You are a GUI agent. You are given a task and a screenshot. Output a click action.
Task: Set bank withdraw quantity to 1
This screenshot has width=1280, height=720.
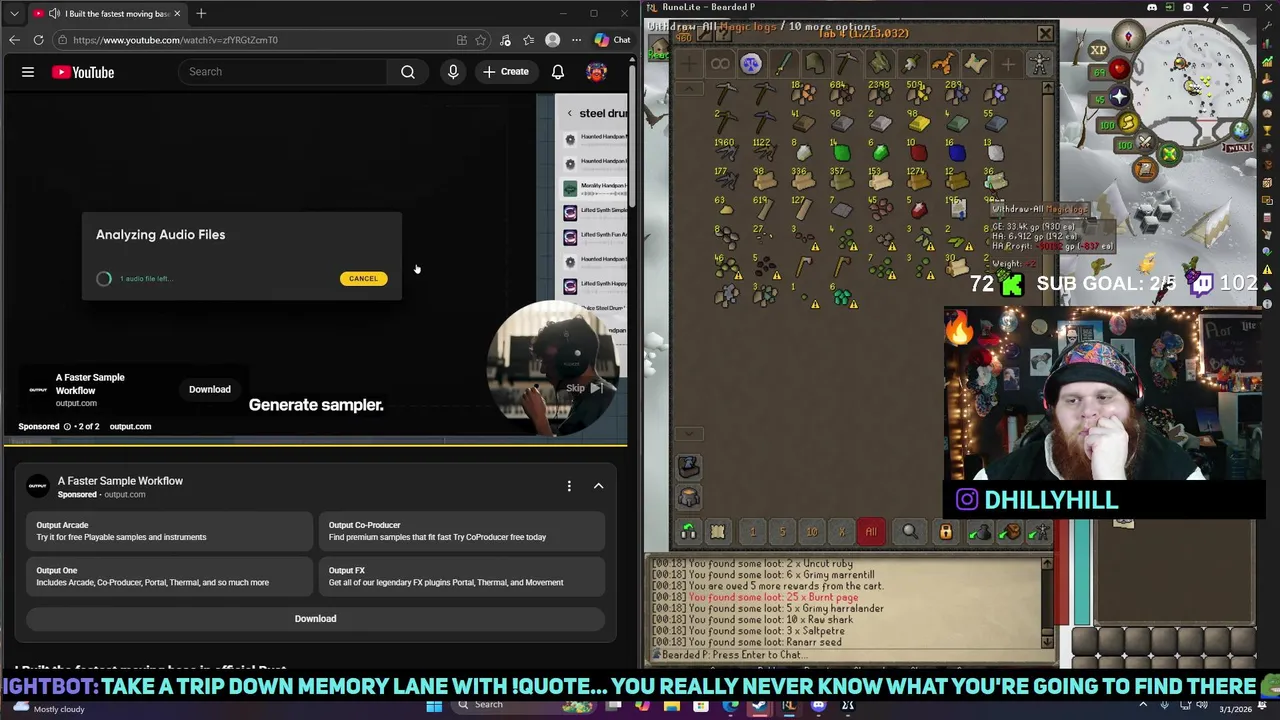point(753,532)
